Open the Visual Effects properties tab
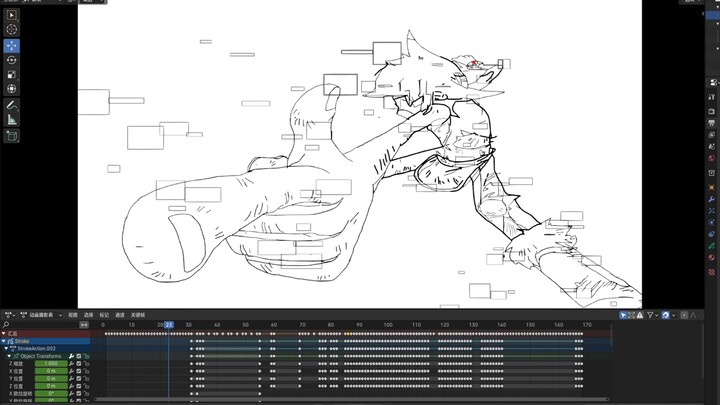The image size is (720, 405). pyautogui.click(x=711, y=211)
